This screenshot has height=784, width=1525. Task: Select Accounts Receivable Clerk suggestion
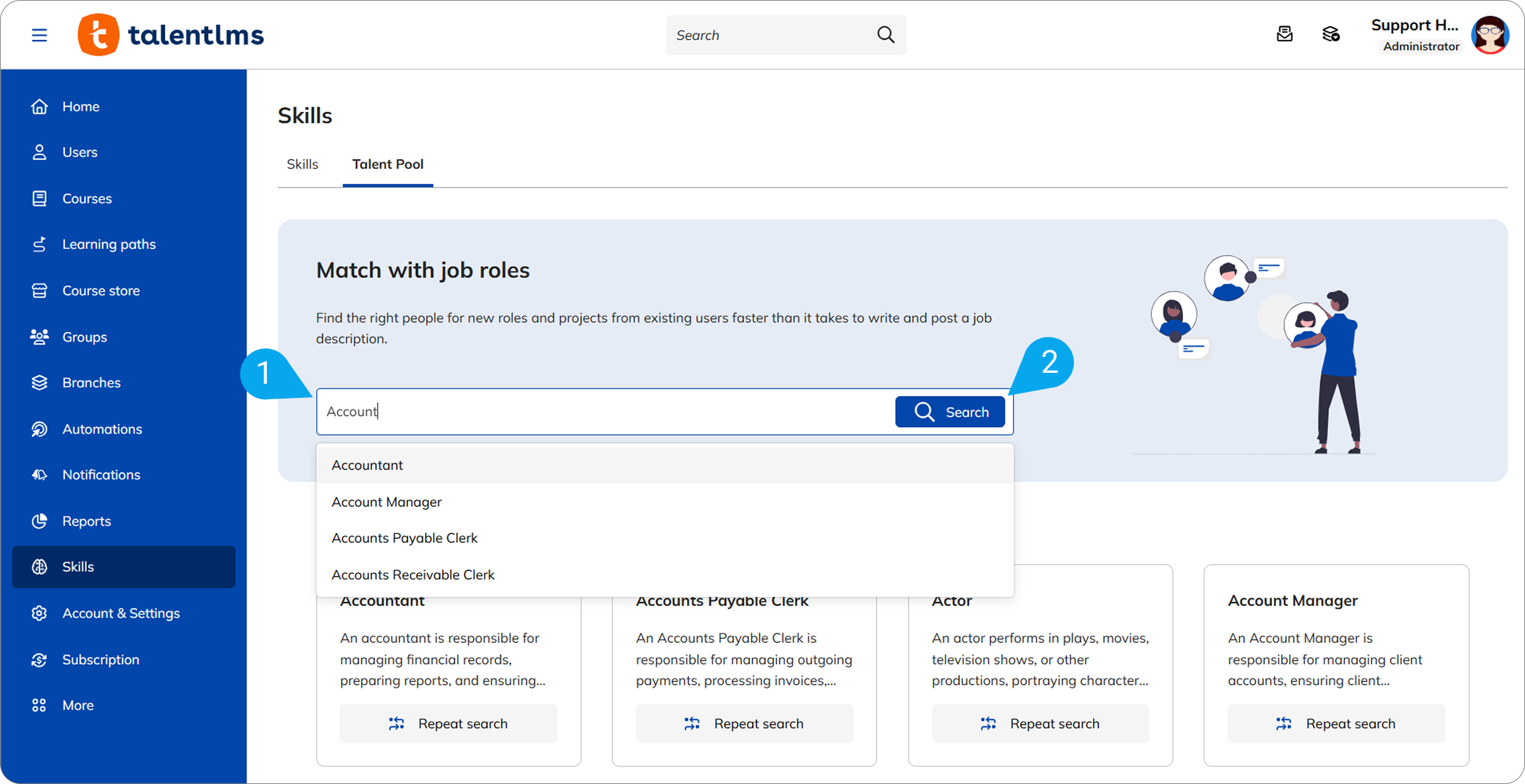point(413,575)
